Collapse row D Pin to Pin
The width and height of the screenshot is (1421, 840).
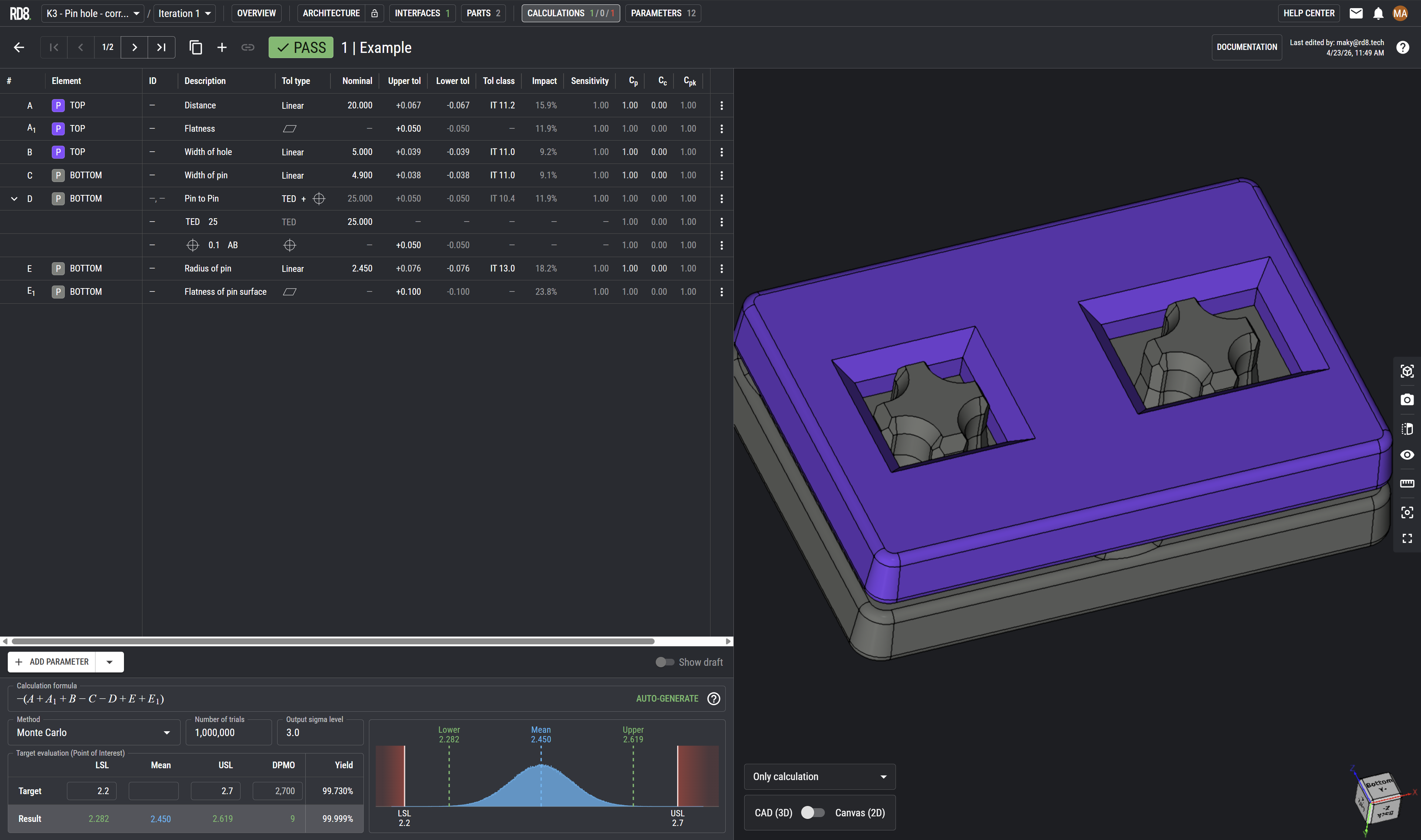coord(14,199)
